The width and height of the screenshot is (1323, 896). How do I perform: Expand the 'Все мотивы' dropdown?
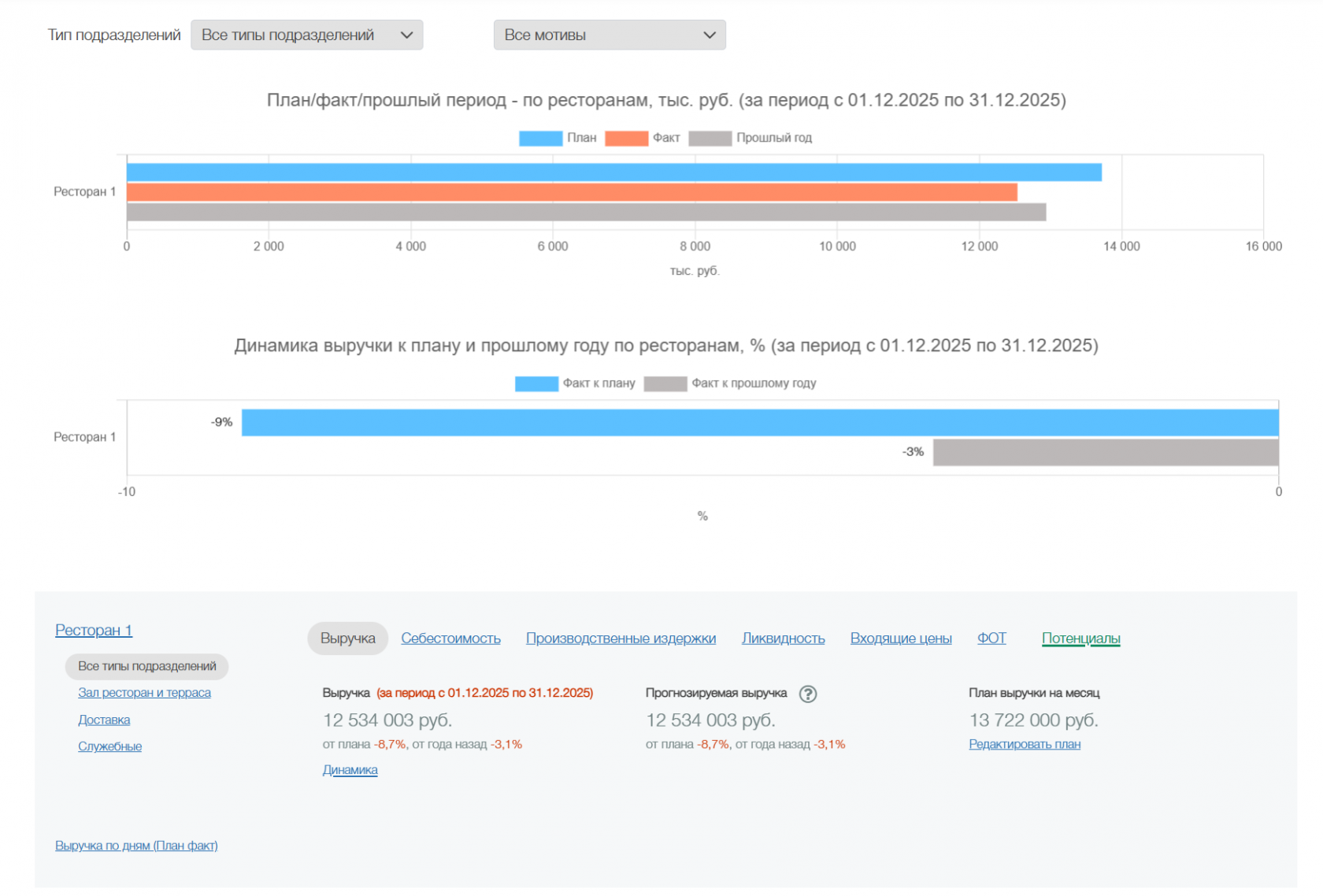pos(609,35)
